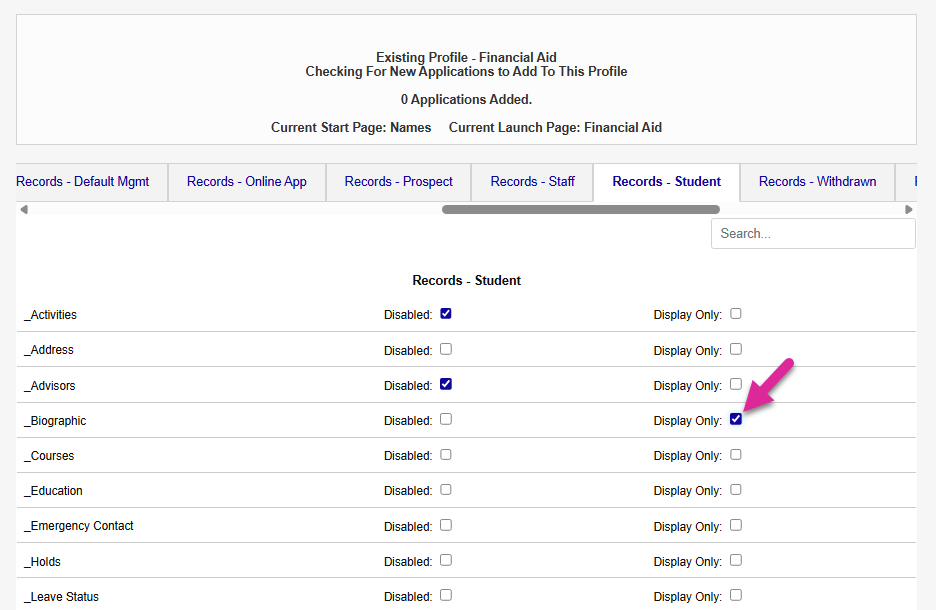Check Display Only for _Activities
This screenshot has width=936, height=610.
point(736,314)
